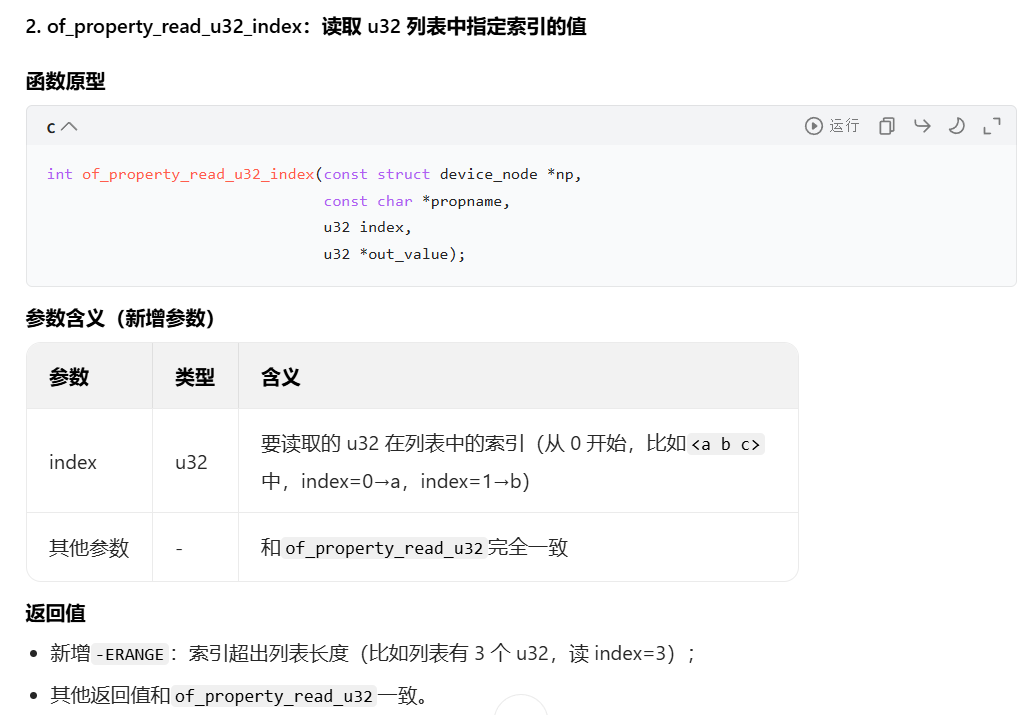Viewport: 1031px width, 715px height.
Task: Toggle soft line wrapping in the code block
Action: tap(921, 125)
